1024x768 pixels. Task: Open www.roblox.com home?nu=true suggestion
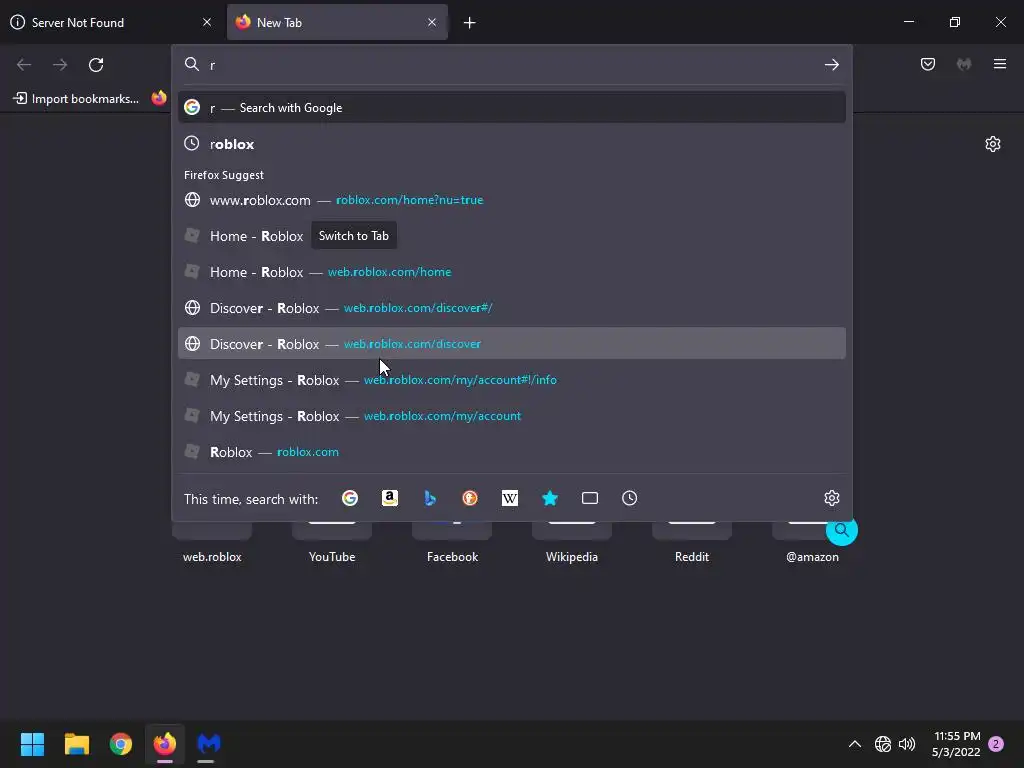[511, 200]
